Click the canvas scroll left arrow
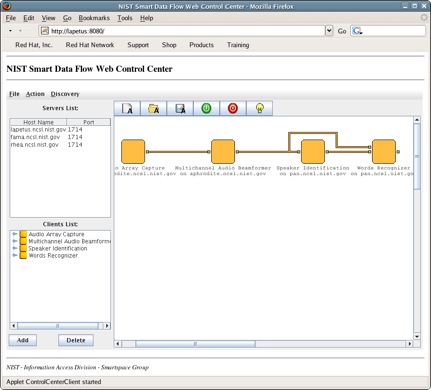The width and height of the screenshot is (431, 390). click(118, 344)
